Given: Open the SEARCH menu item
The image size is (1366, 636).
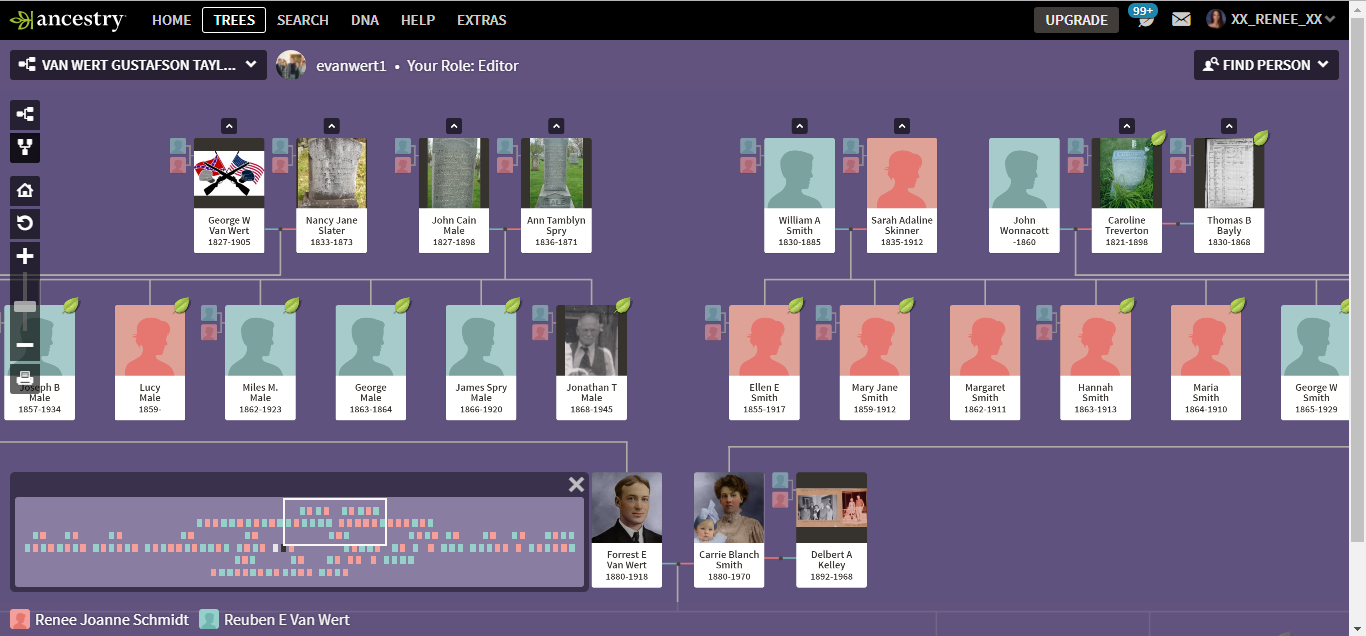Looking at the screenshot, I should coord(303,19).
